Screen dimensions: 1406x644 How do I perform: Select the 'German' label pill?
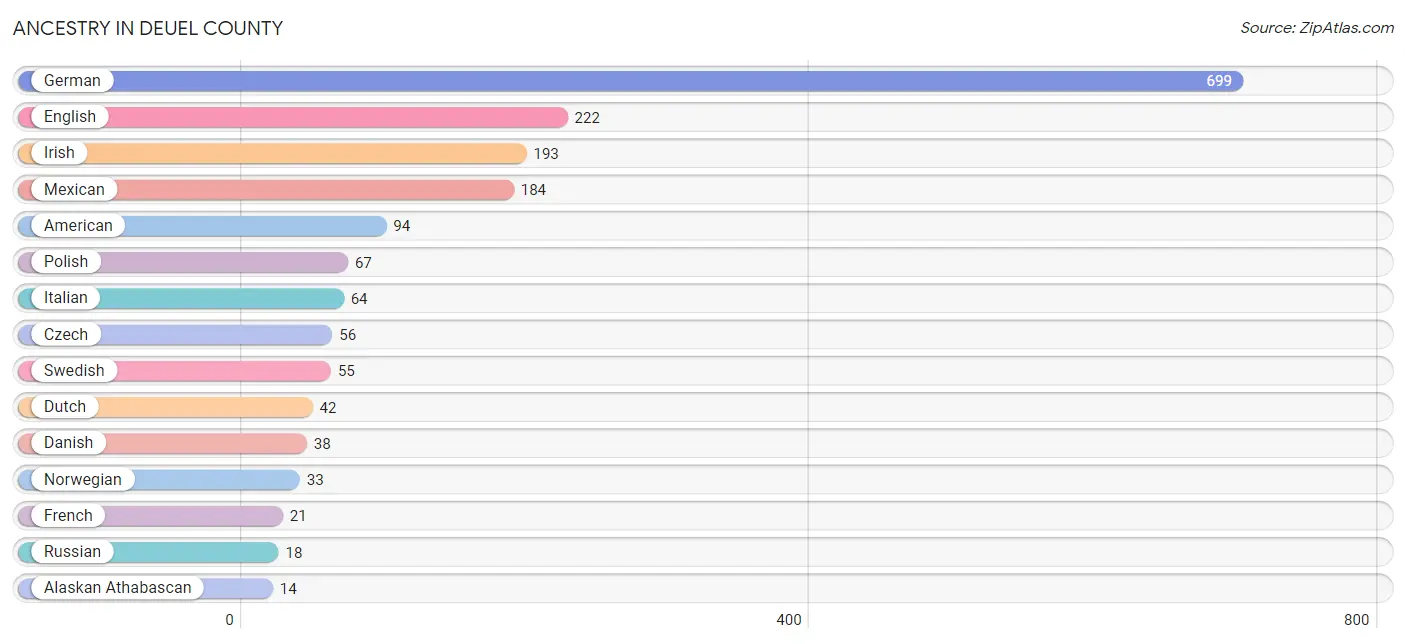tap(72, 81)
